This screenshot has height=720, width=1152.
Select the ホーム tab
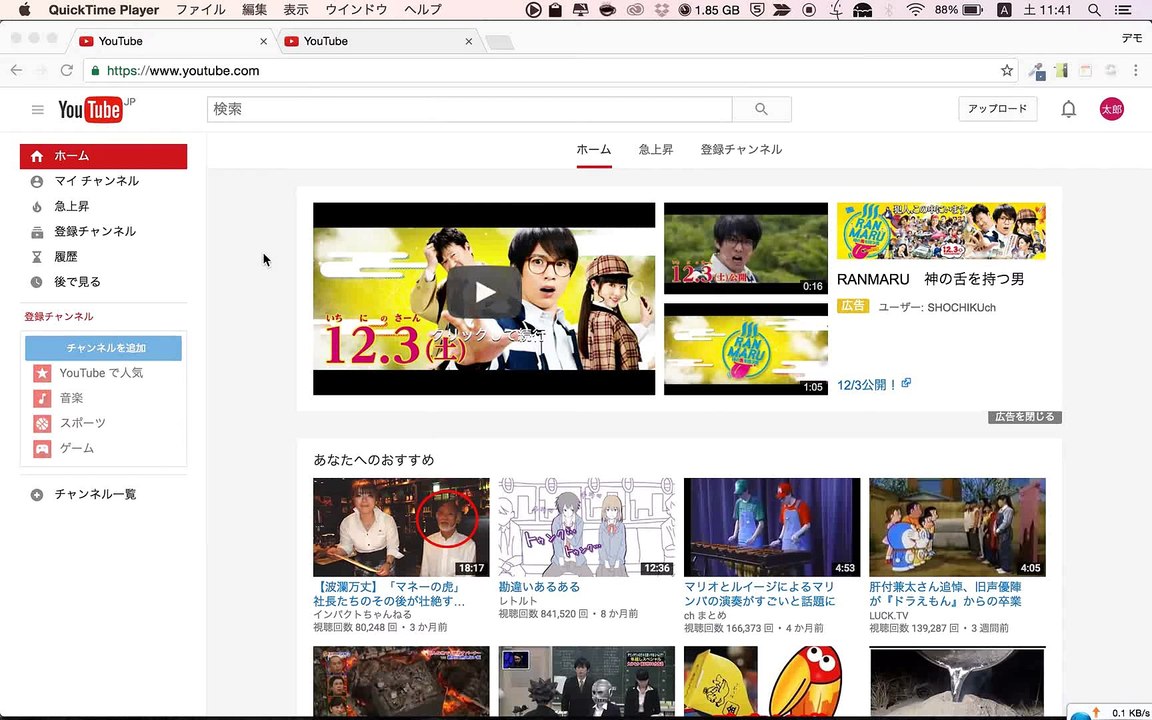pos(594,150)
